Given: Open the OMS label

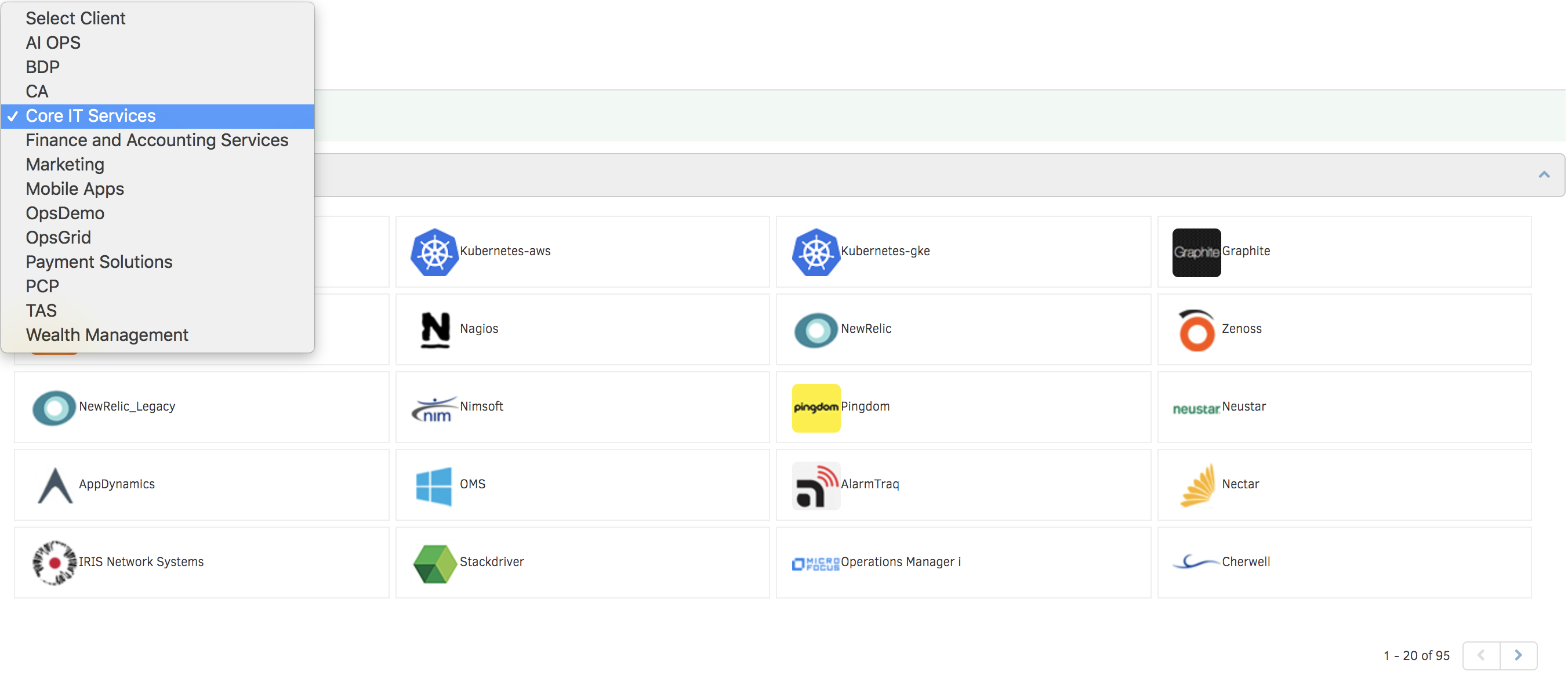Looking at the screenshot, I should pyautogui.click(x=472, y=484).
